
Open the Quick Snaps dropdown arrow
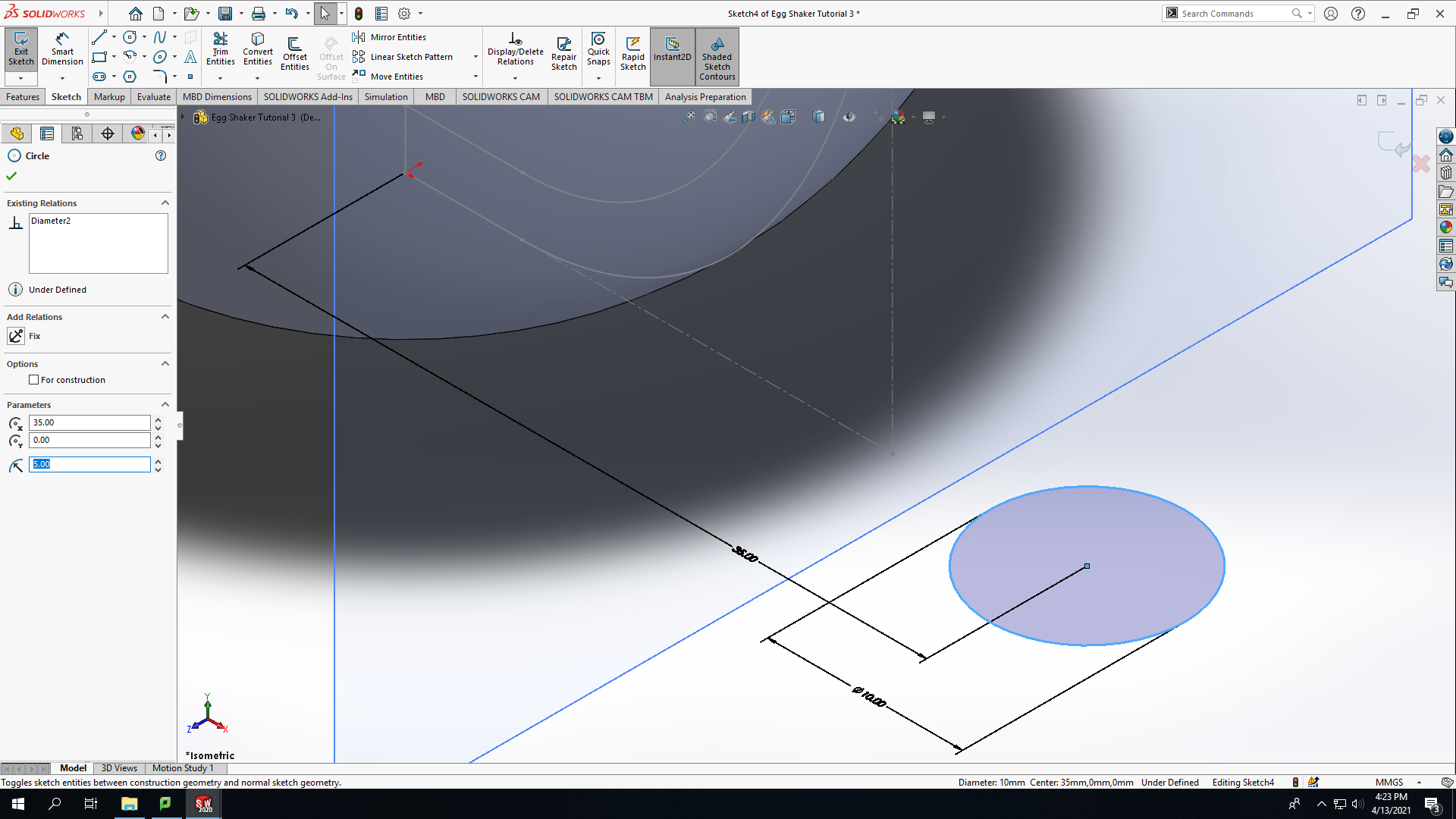tap(598, 78)
